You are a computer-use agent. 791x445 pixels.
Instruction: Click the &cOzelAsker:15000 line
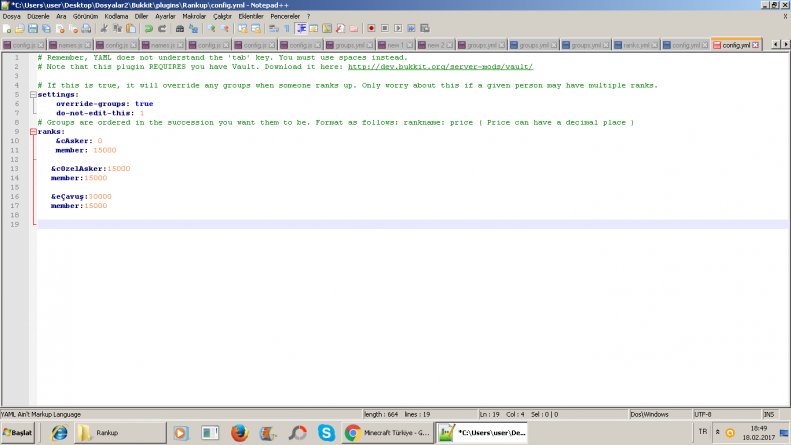(x=91, y=169)
